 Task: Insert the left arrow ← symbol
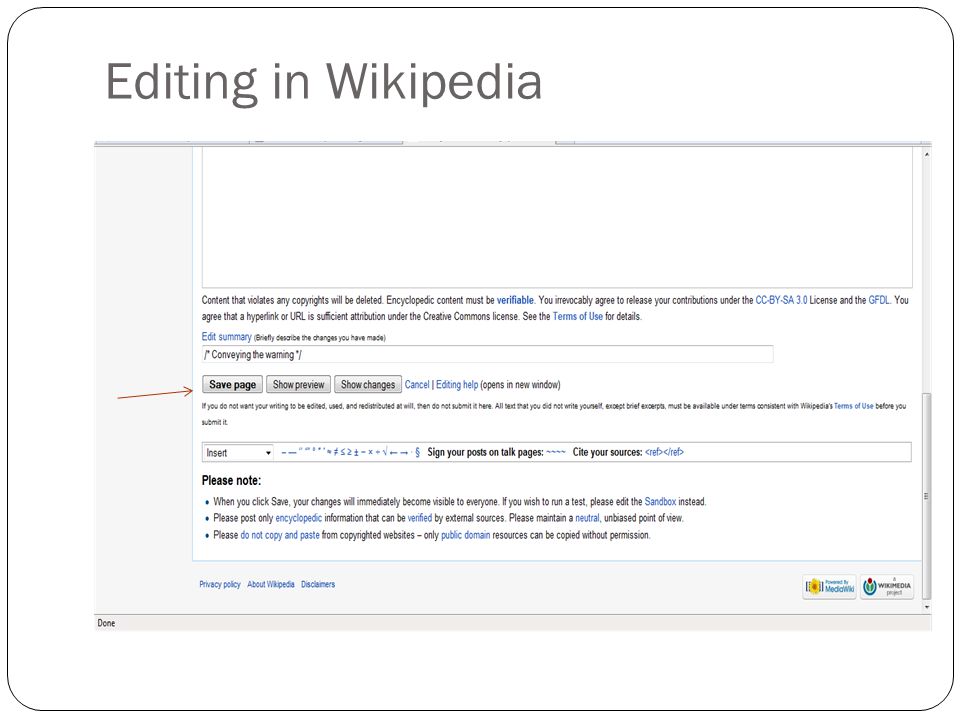(x=394, y=452)
